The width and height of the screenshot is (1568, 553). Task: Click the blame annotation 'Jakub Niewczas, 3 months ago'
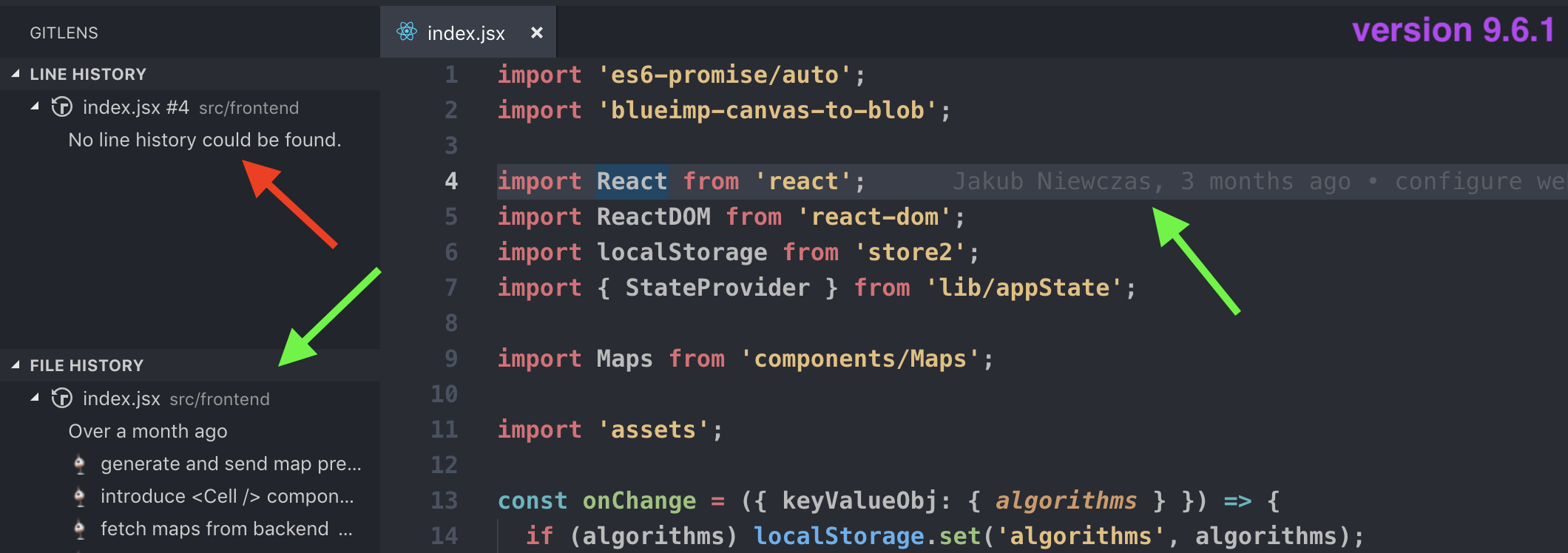pyautogui.click(x=1152, y=181)
